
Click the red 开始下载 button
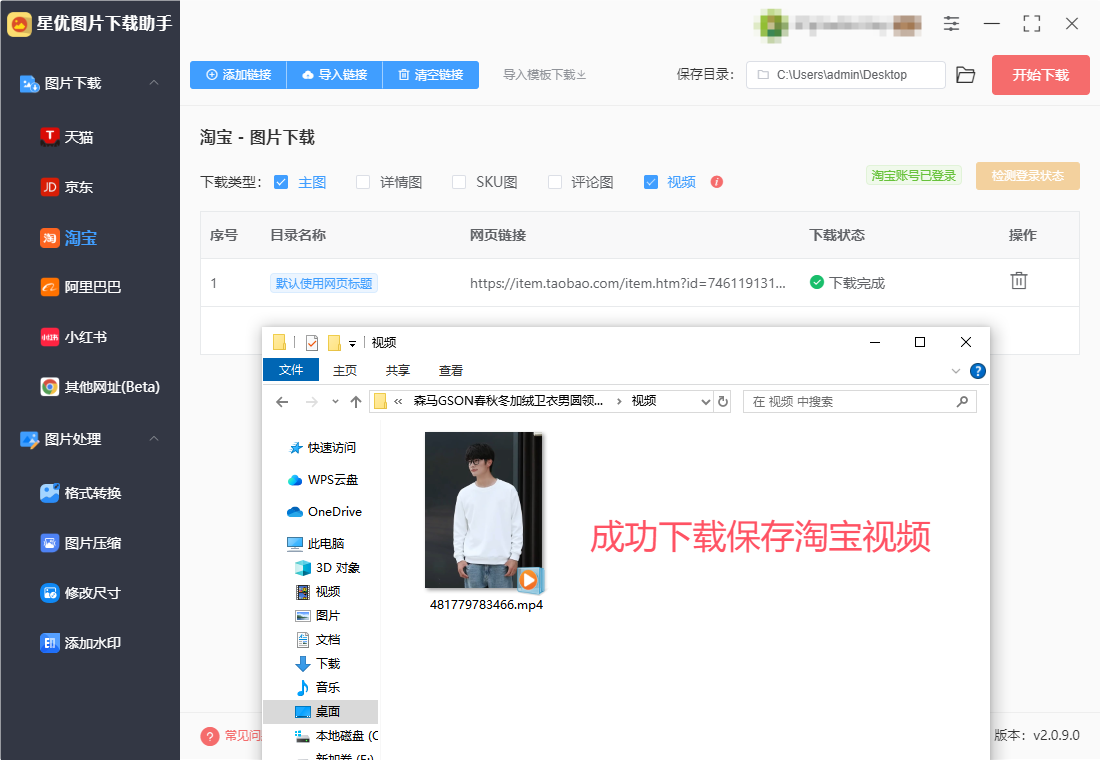tap(1040, 74)
